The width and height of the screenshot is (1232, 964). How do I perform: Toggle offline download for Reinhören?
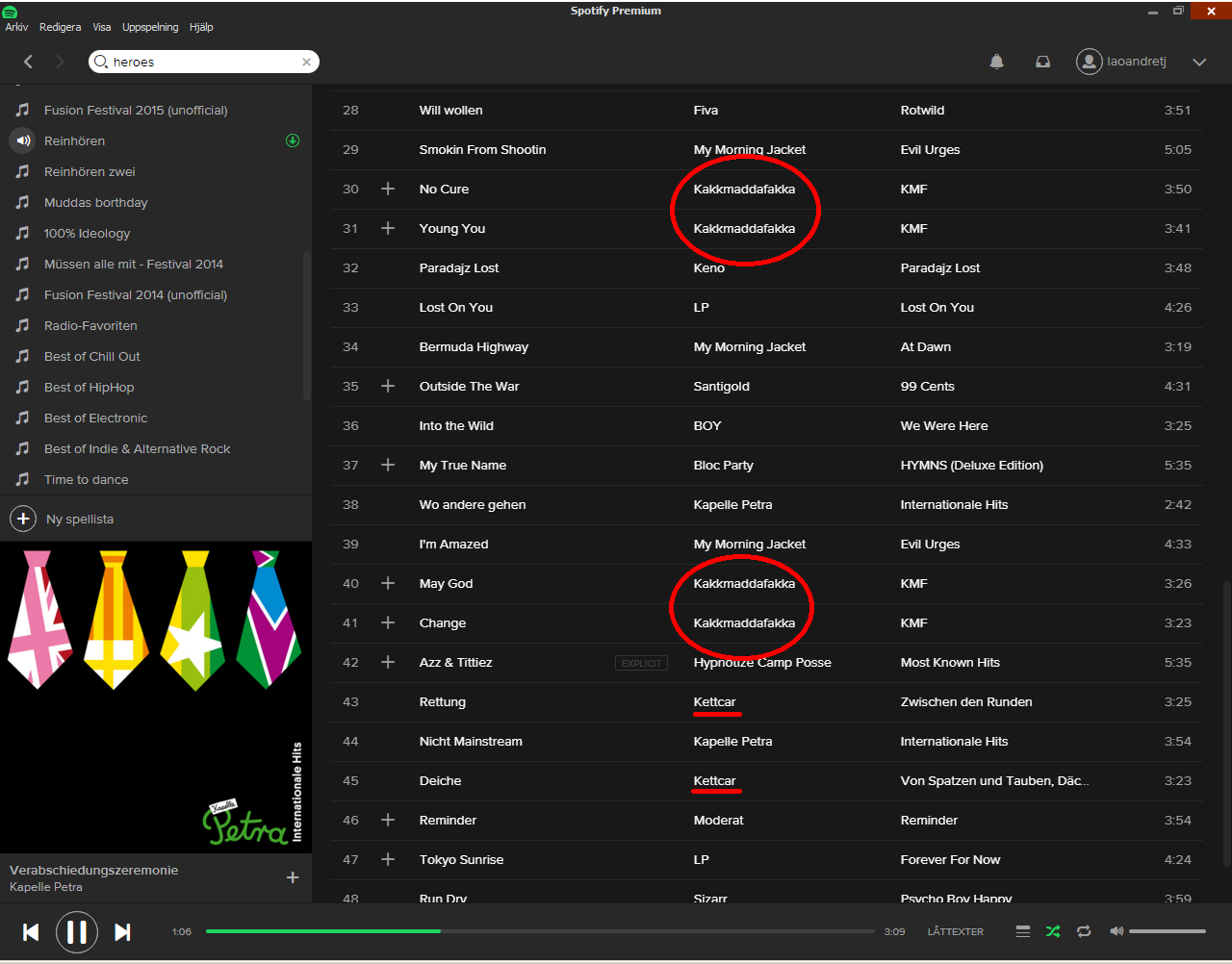293,140
